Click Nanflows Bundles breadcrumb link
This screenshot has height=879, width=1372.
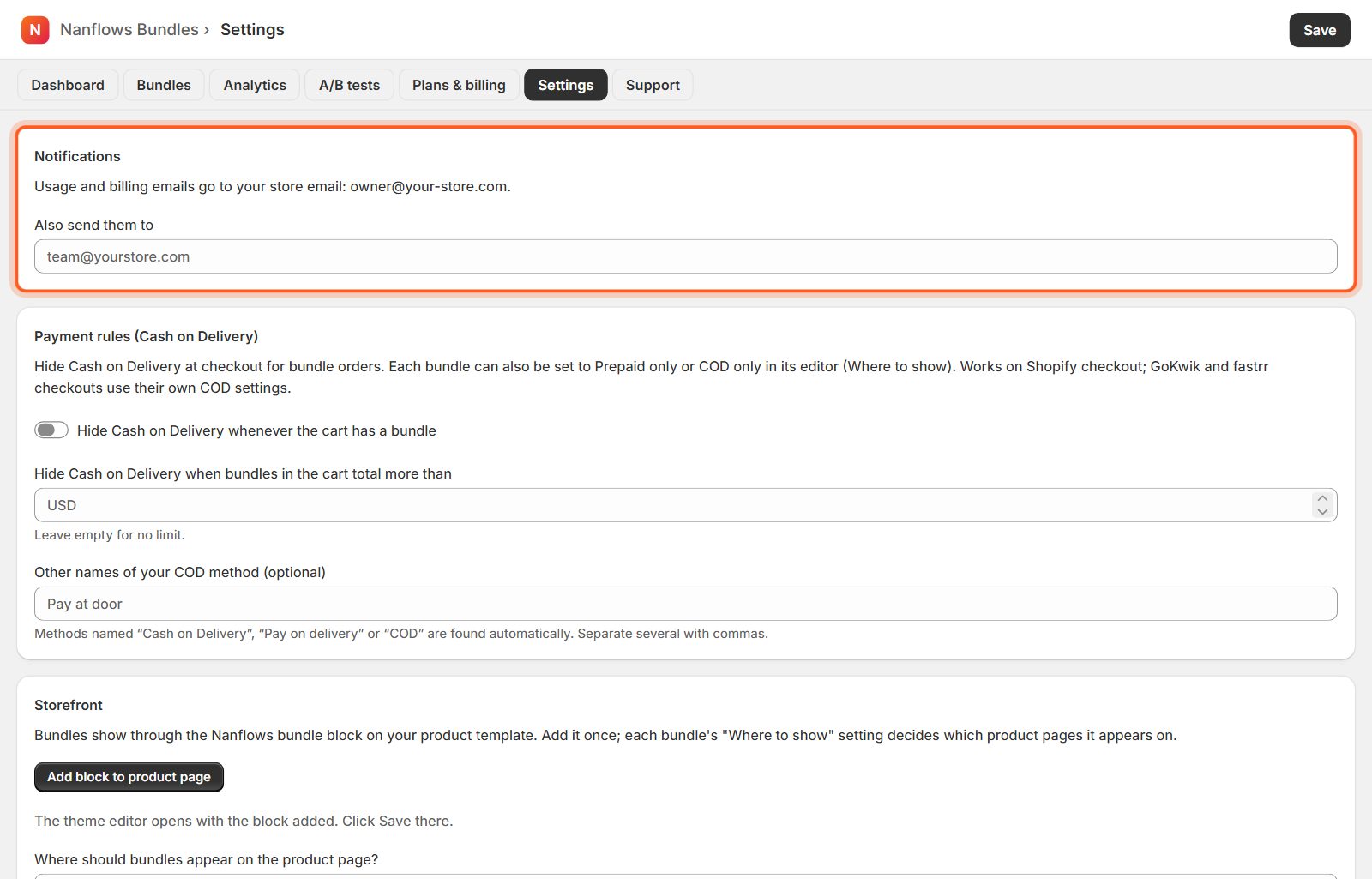(x=129, y=29)
